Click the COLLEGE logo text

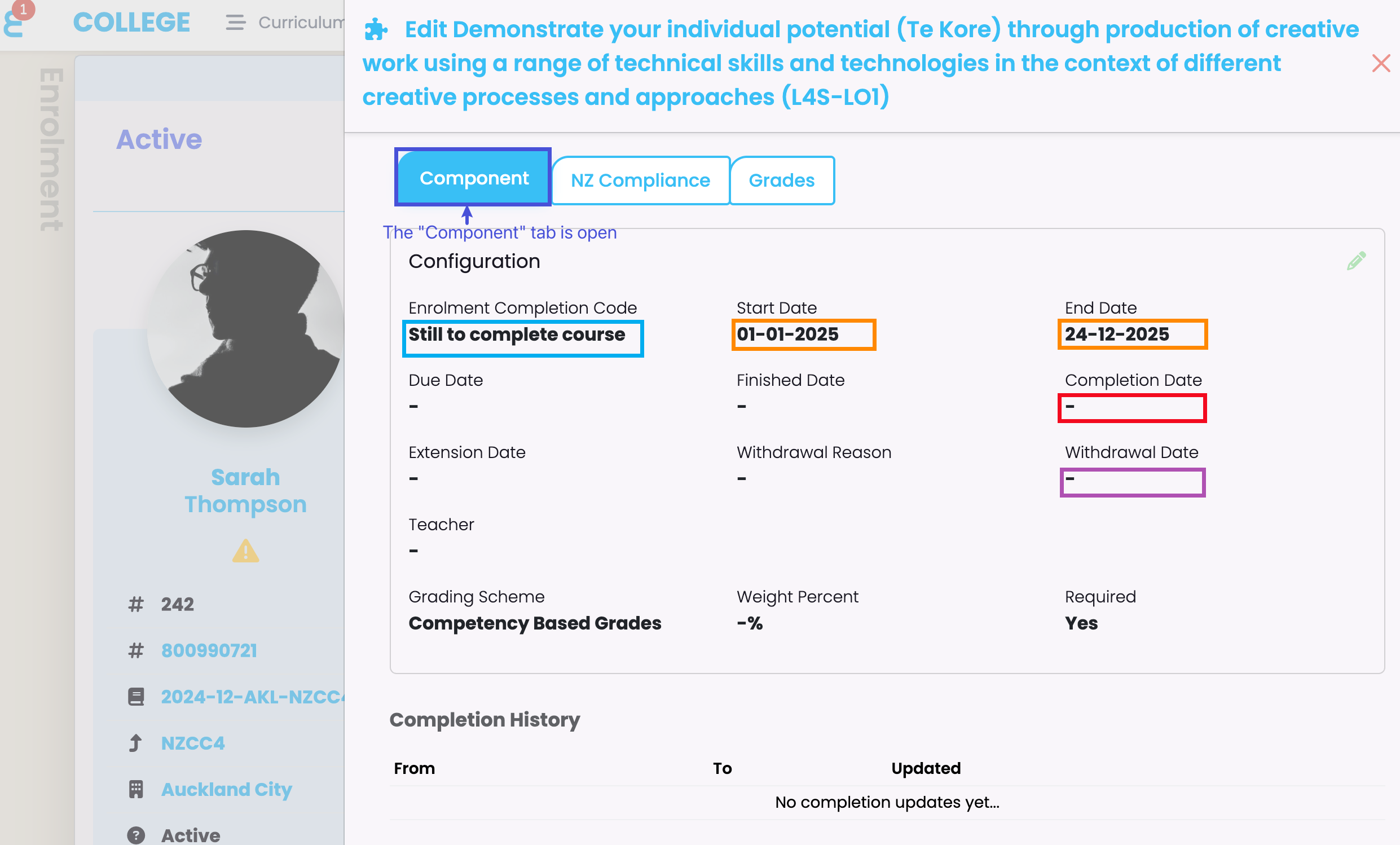(131, 23)
